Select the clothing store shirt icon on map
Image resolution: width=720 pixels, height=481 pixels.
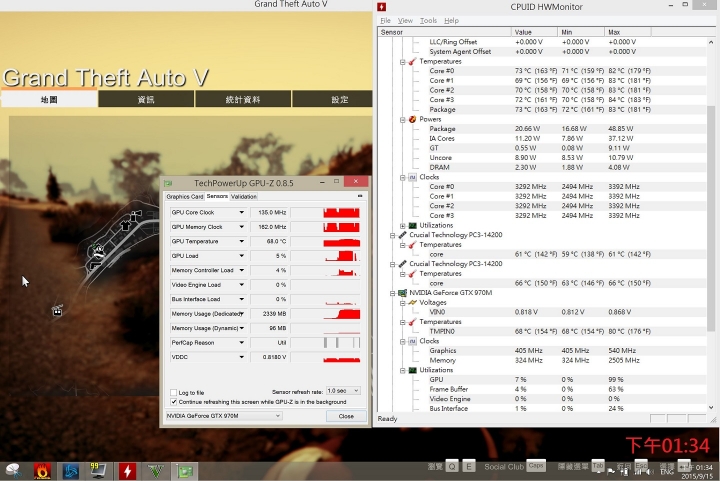click(x=125, y=225)
